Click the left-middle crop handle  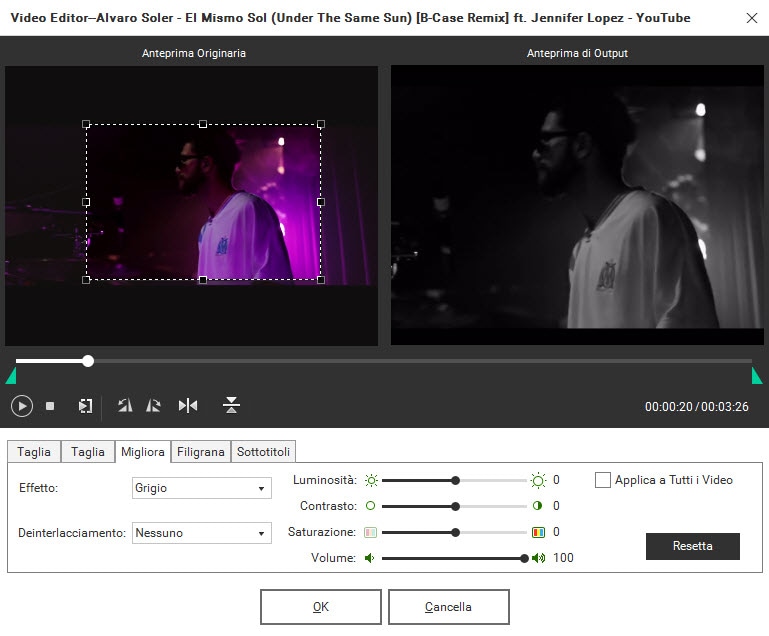(x=86, y=202)
